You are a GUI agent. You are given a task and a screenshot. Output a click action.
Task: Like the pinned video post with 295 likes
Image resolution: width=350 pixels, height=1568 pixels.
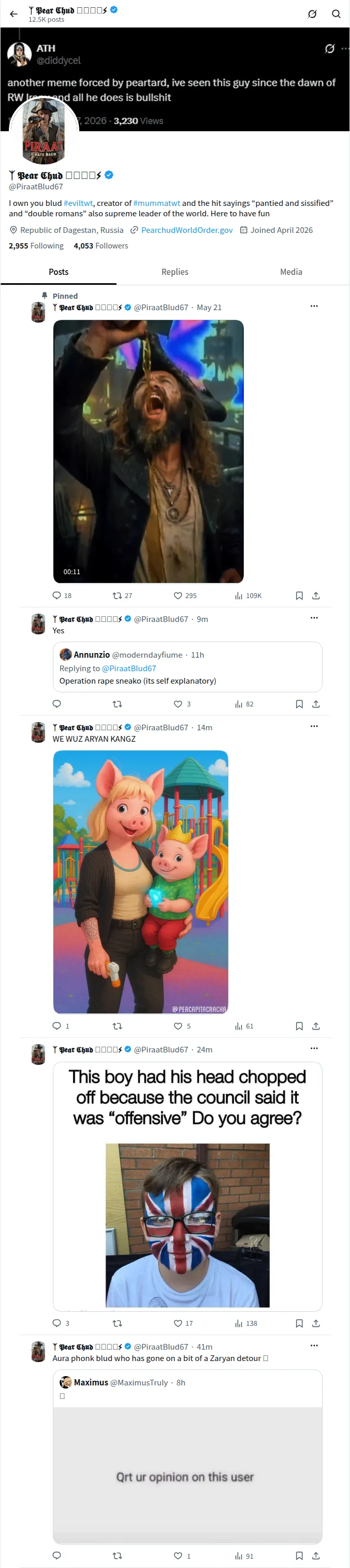tap(185, 596)
